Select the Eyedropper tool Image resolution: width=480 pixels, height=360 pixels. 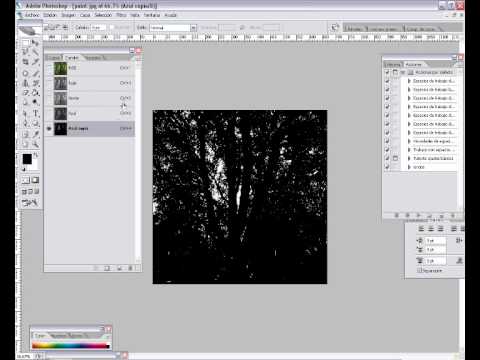35,134
